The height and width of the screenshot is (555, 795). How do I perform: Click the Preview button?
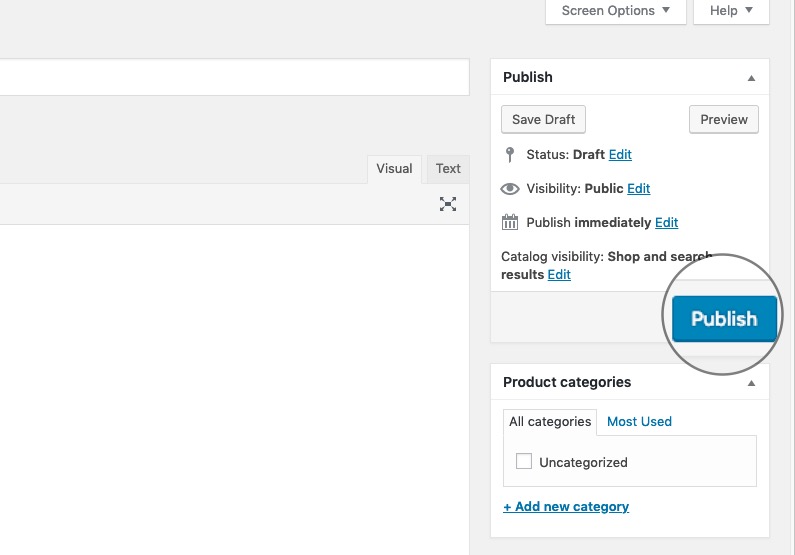point(724,120)
